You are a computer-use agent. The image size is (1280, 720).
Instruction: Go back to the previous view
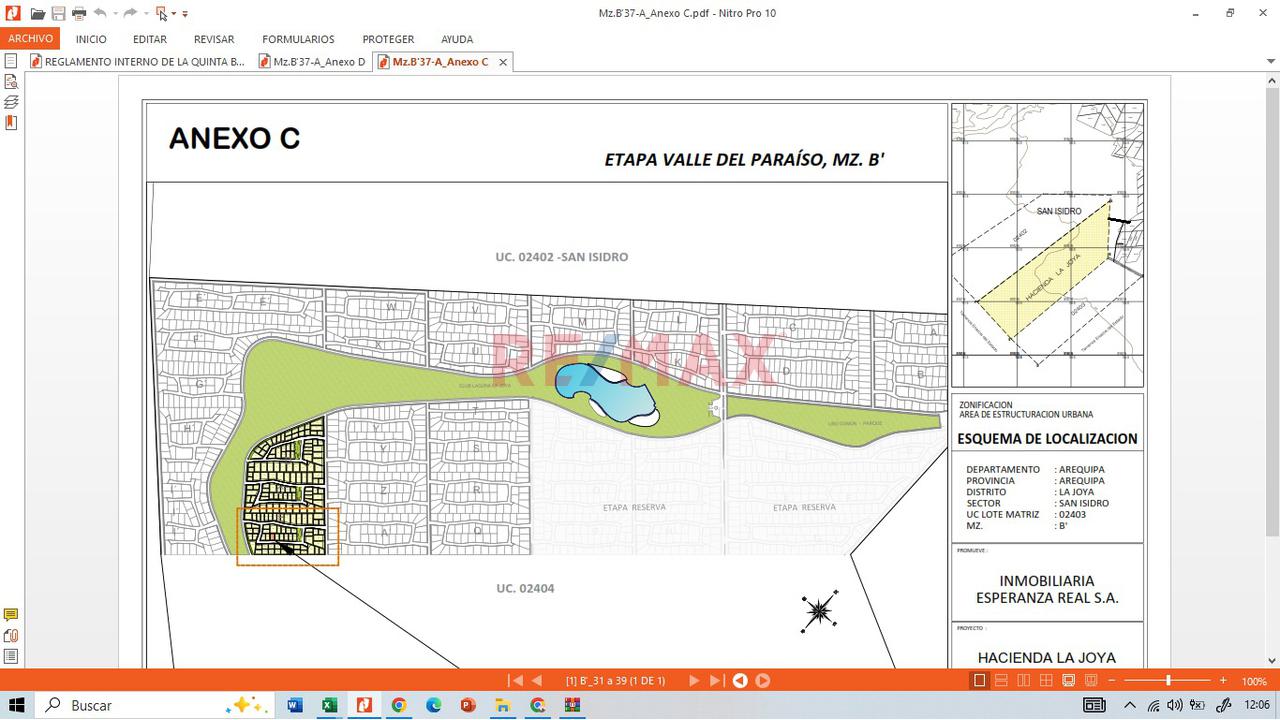[x=740, y=681]
